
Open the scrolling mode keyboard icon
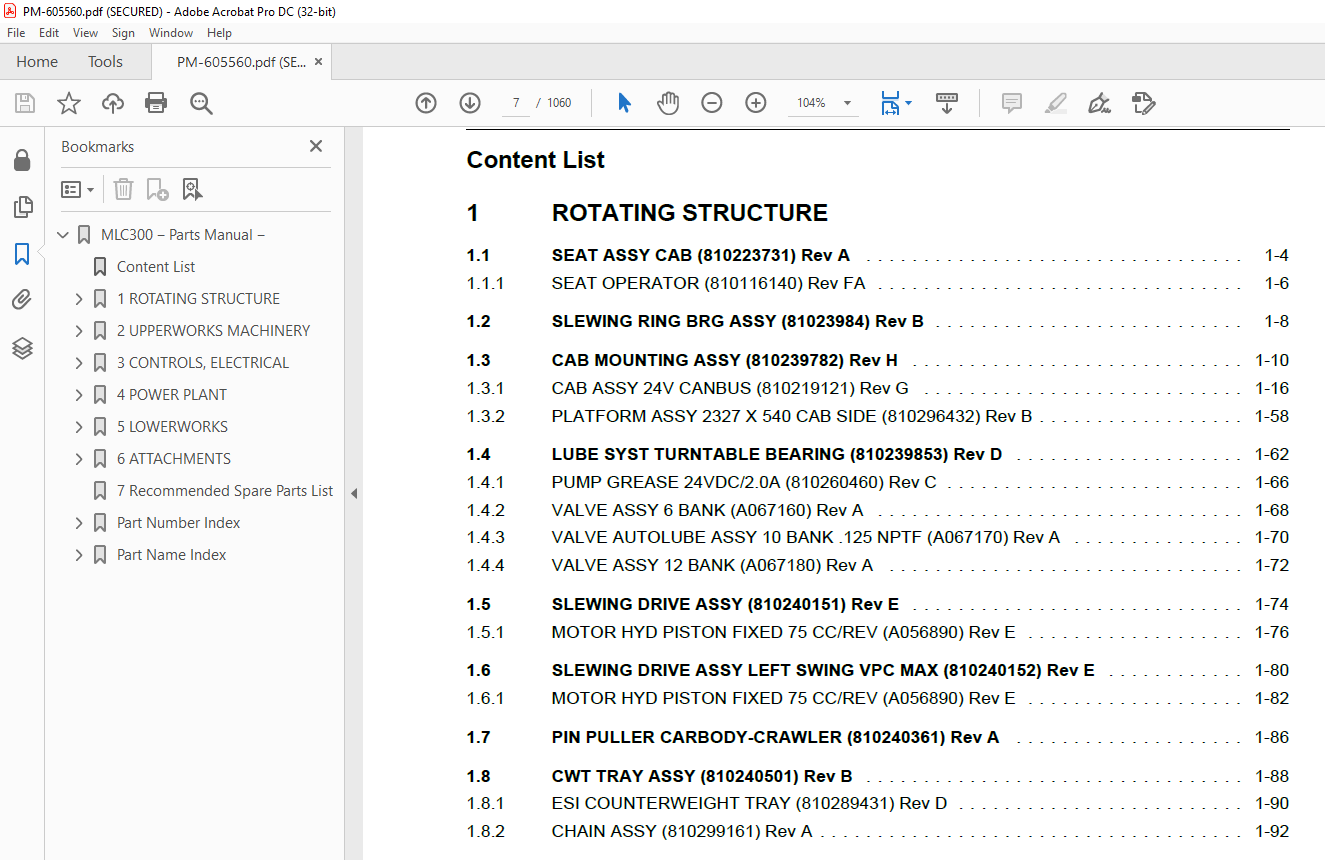(x=947, y=103)
